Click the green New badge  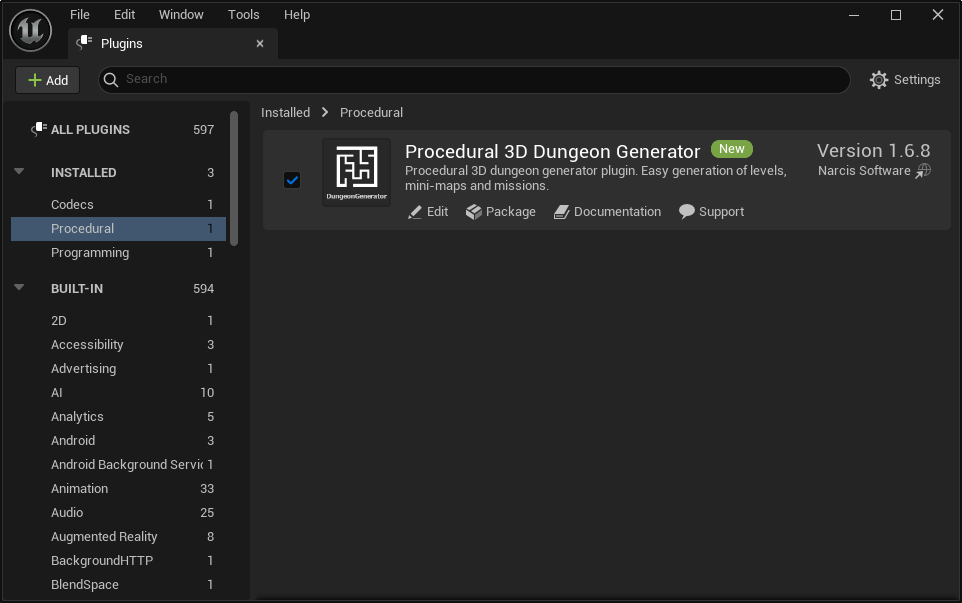point(731,149)
